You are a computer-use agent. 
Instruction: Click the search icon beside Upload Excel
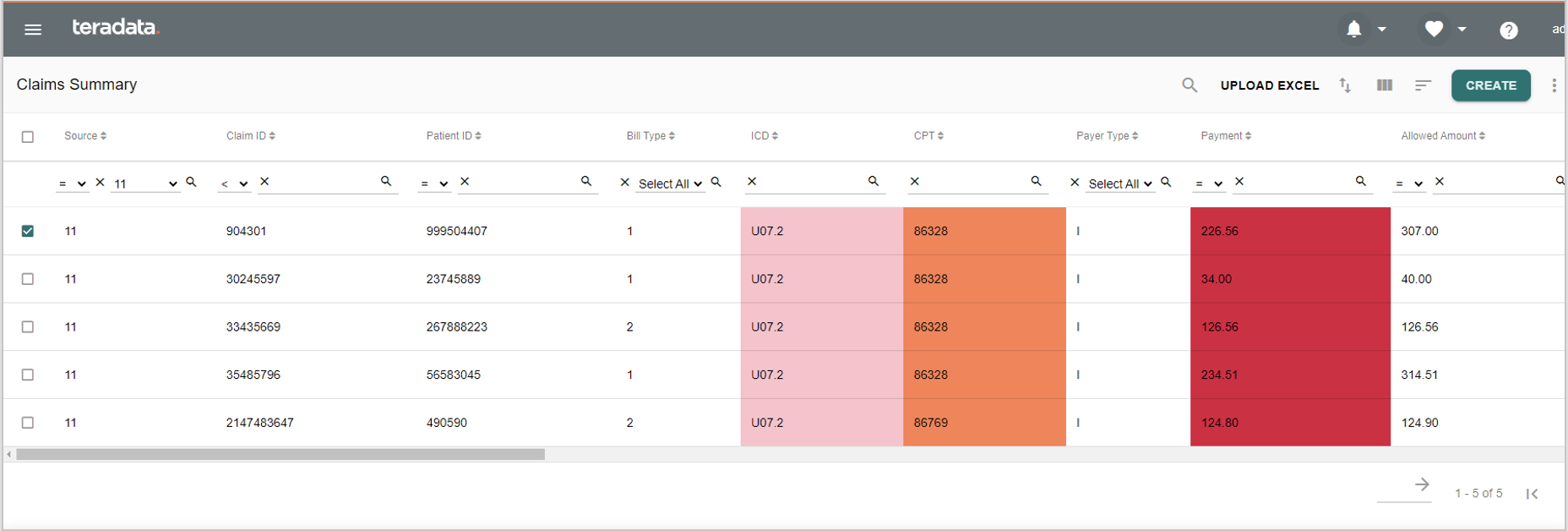[x=1190, y=85]
